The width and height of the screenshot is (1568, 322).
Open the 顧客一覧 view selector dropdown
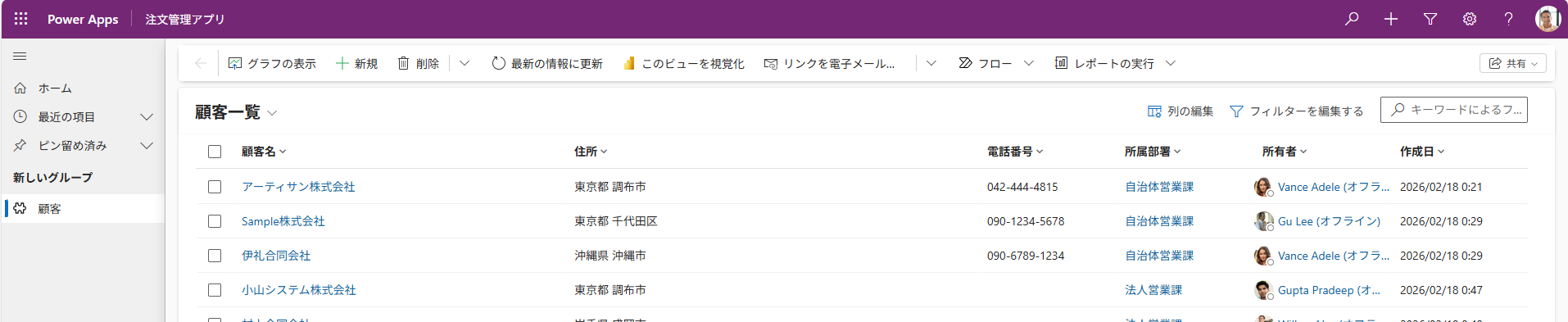click(272, 113)
